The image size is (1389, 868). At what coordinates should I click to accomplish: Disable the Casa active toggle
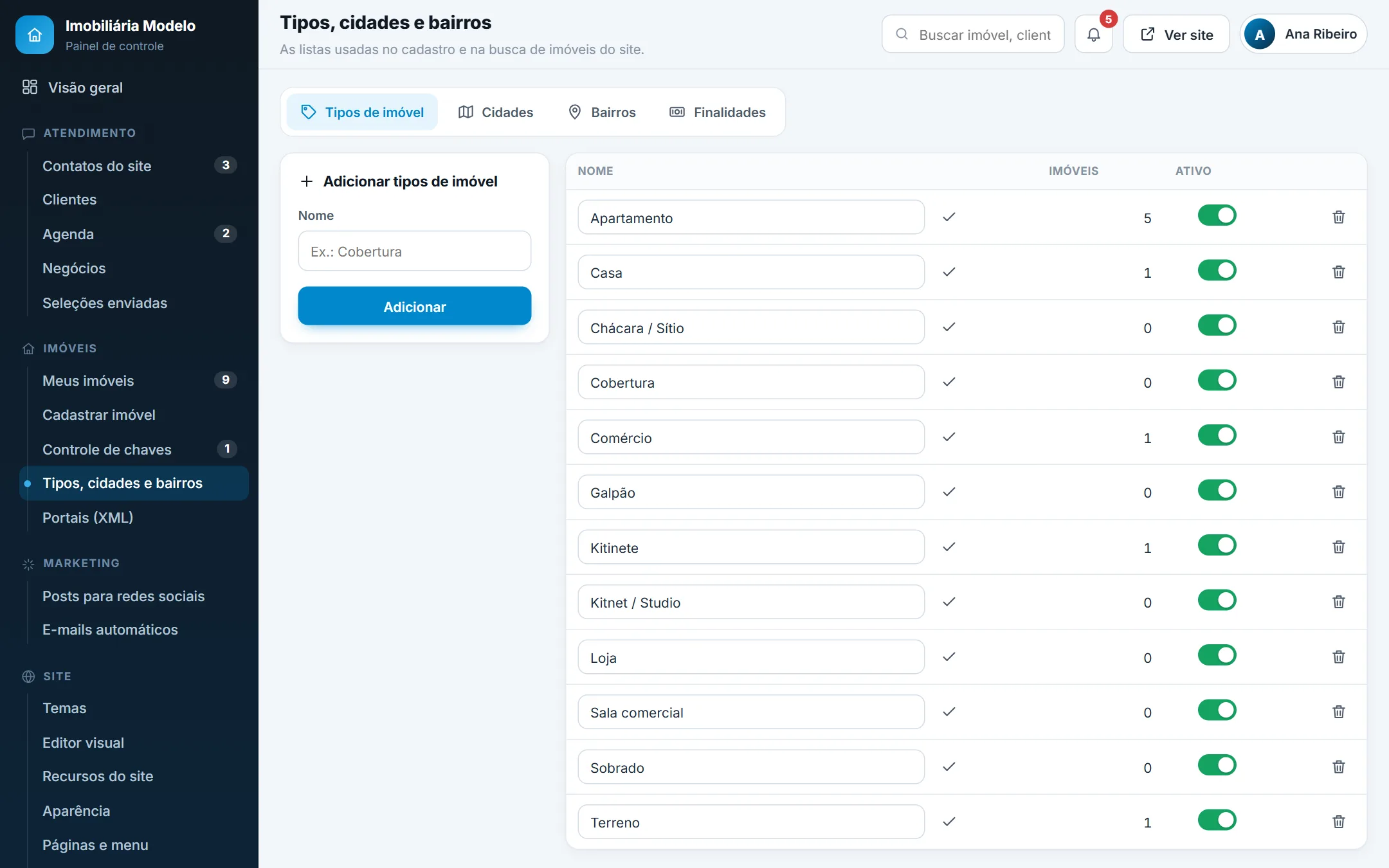pos(1217,270)
